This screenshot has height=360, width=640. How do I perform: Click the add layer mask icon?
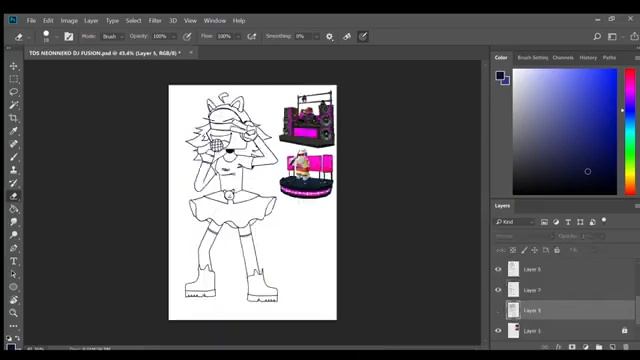[572, 347]
